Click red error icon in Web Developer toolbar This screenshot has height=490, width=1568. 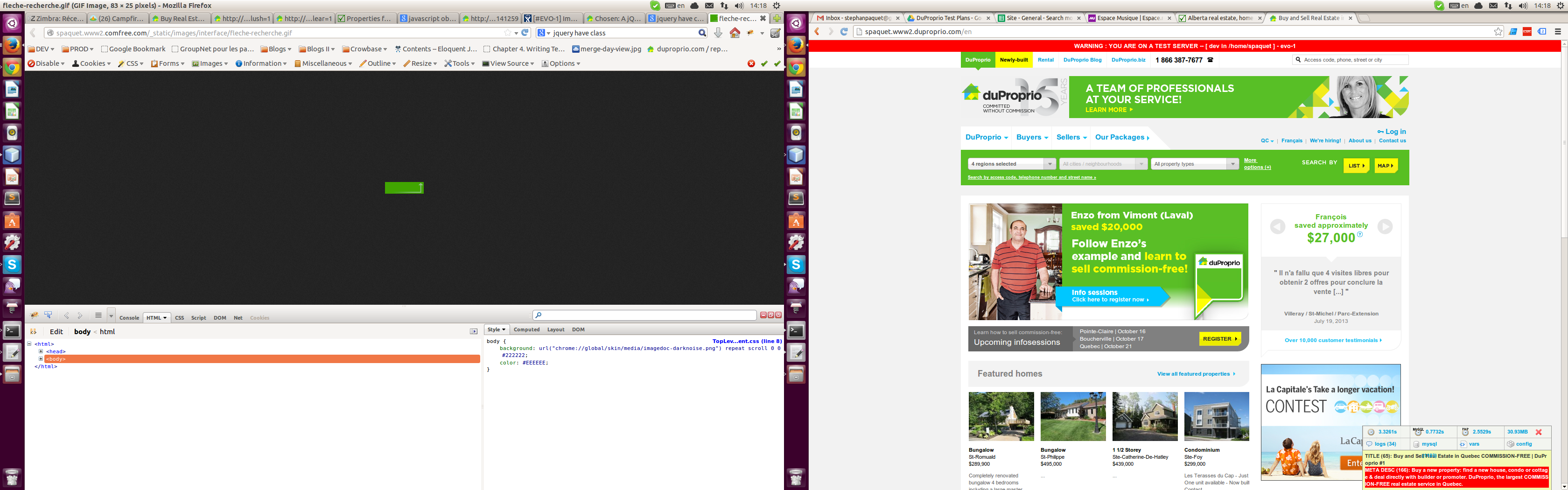coord(751,63)
